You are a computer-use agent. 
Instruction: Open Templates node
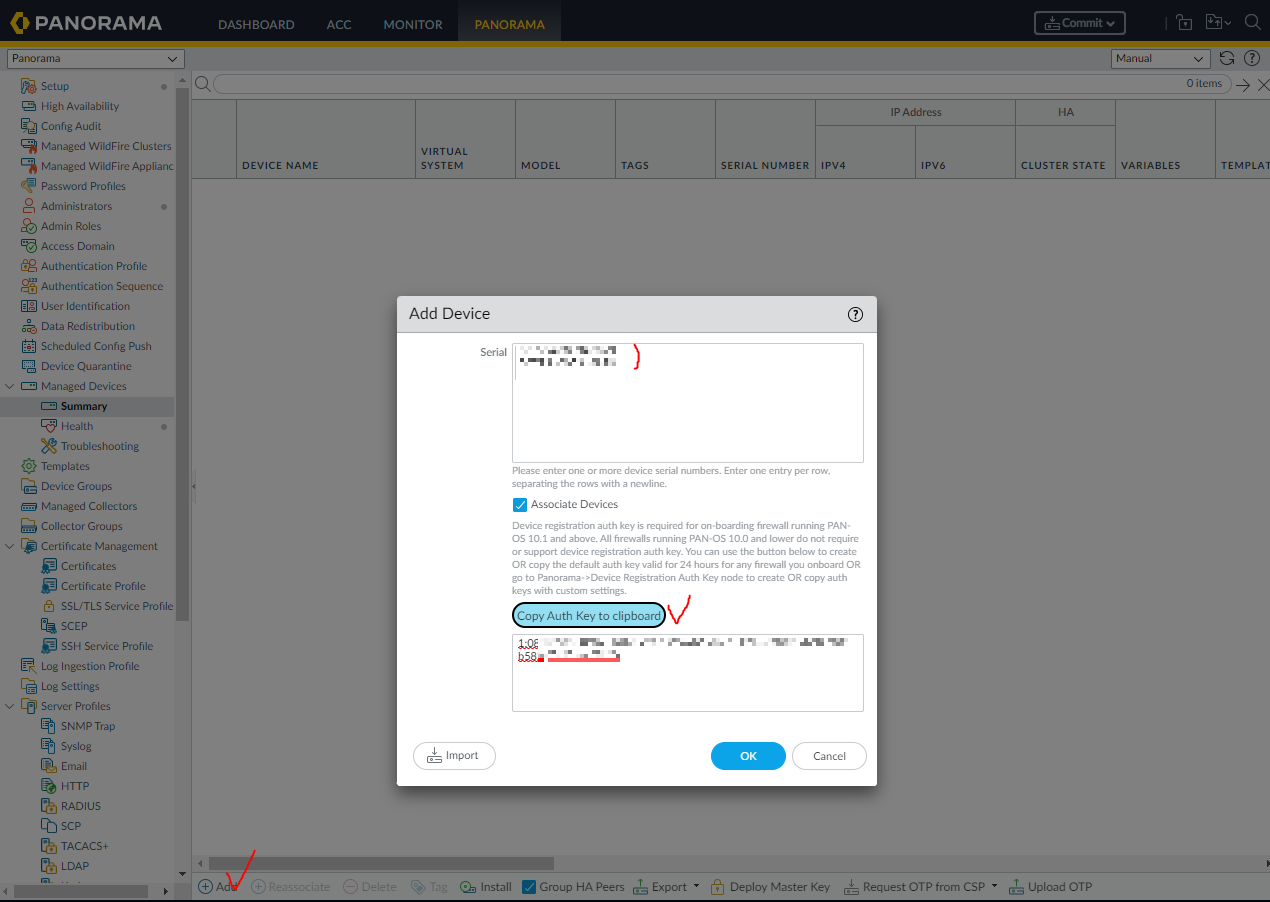[65, 466]
